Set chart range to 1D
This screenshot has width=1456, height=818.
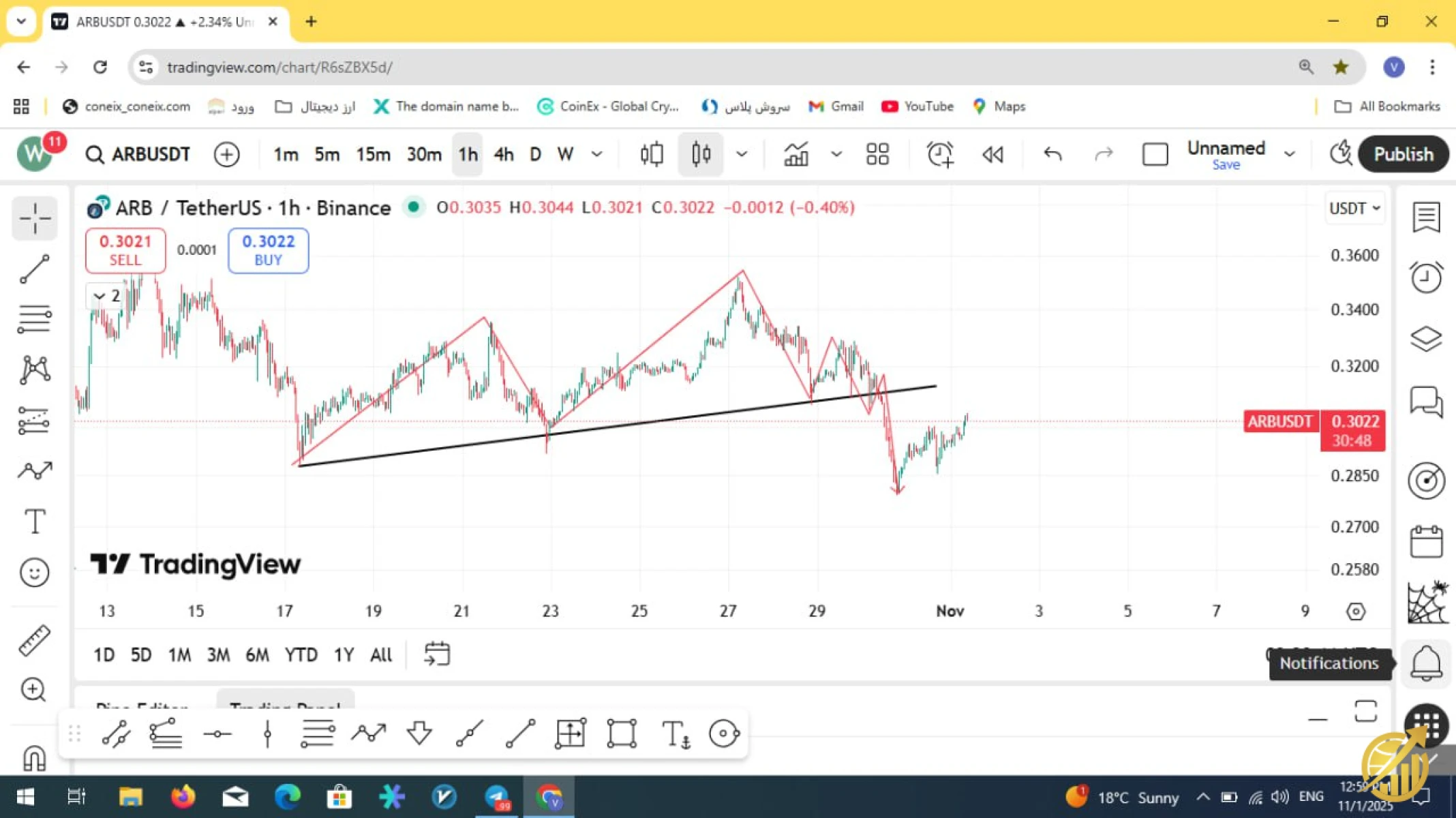(104, 655)
